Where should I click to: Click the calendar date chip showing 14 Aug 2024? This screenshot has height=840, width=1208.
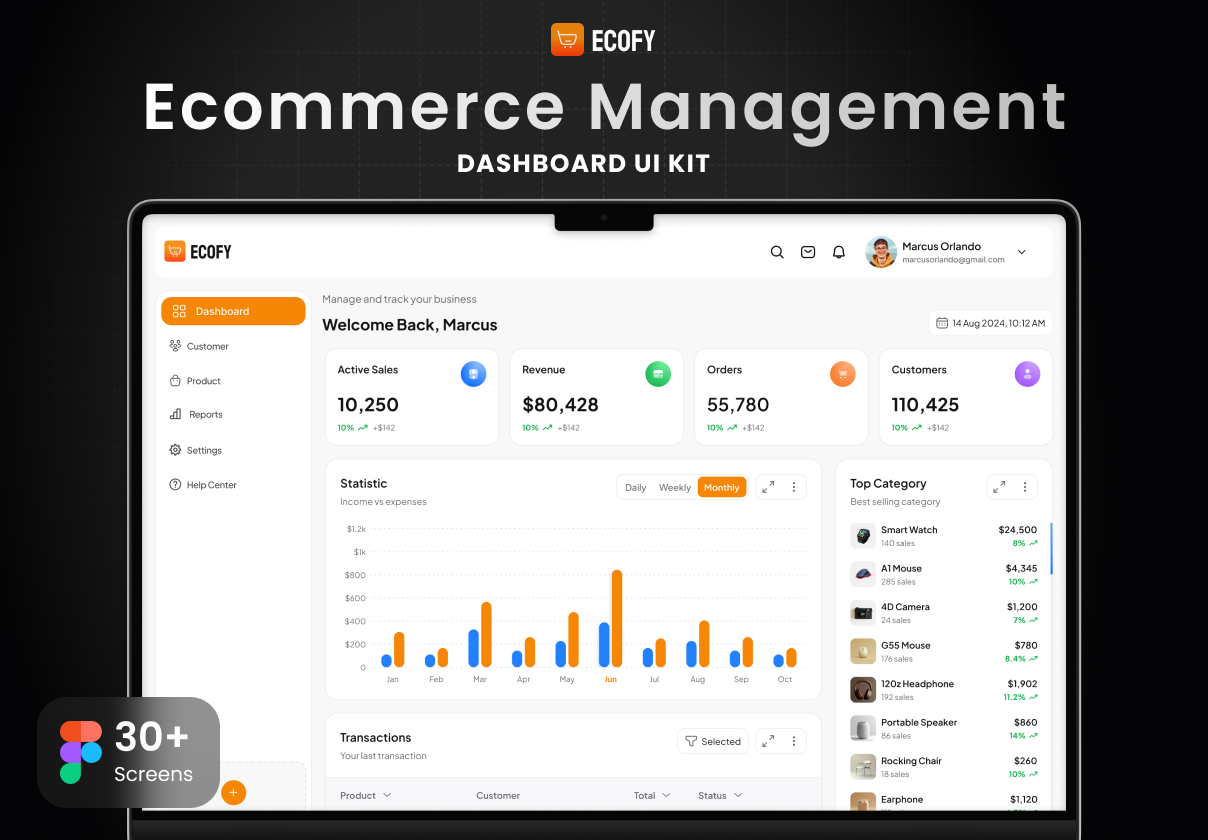(x=990, y=322)
